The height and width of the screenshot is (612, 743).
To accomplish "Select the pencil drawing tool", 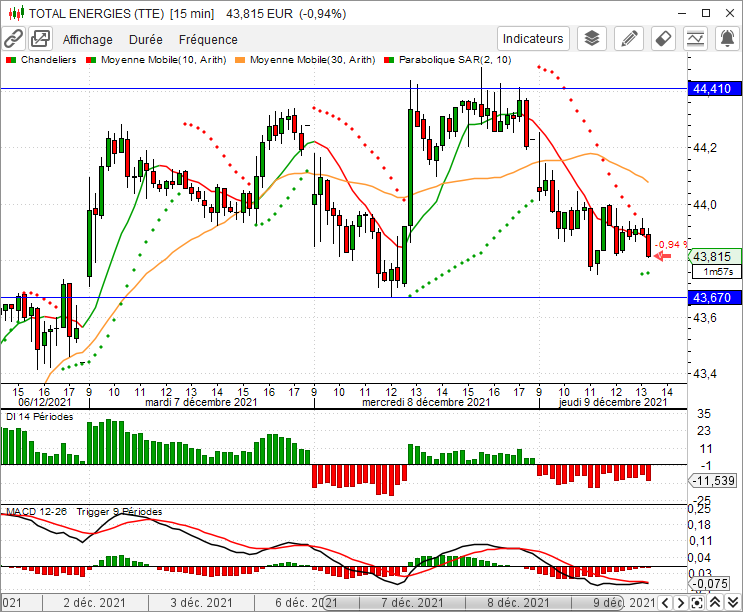I will tap(629, 39).
